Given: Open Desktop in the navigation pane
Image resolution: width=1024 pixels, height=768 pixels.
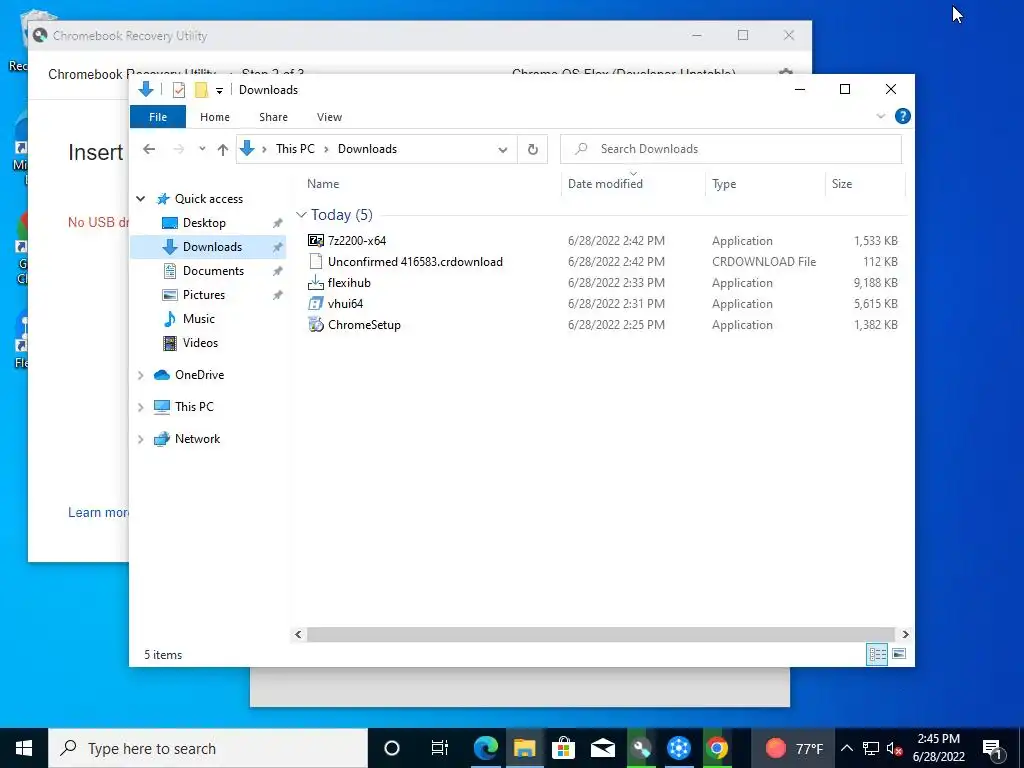Looking at the screenshot, I should (x=204, y=223).
